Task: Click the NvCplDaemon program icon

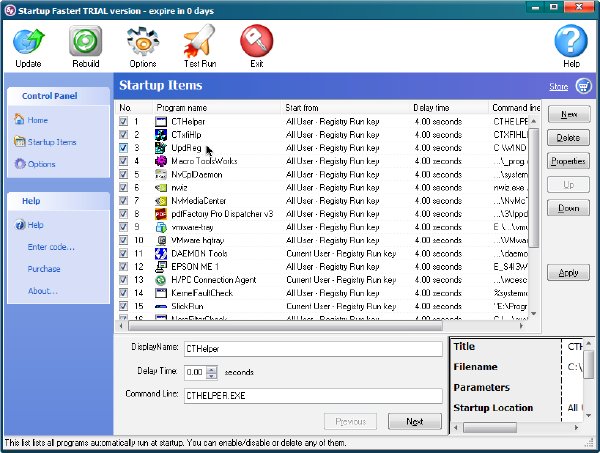Action: tap(161, 174)
